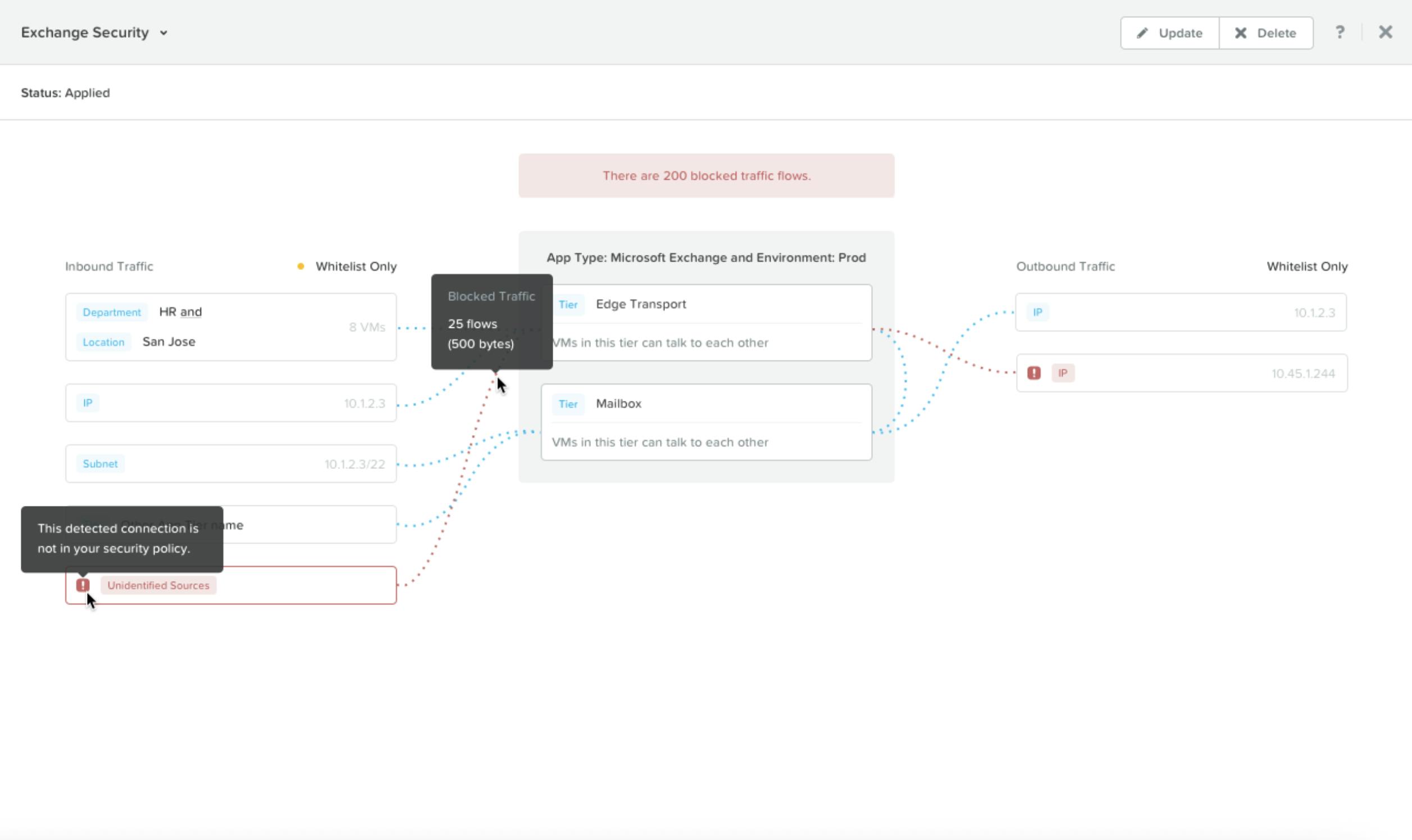The image size is (1412, 840).
Task: Open inbound Whitelist Only mode selector
Action: point(356,266)
